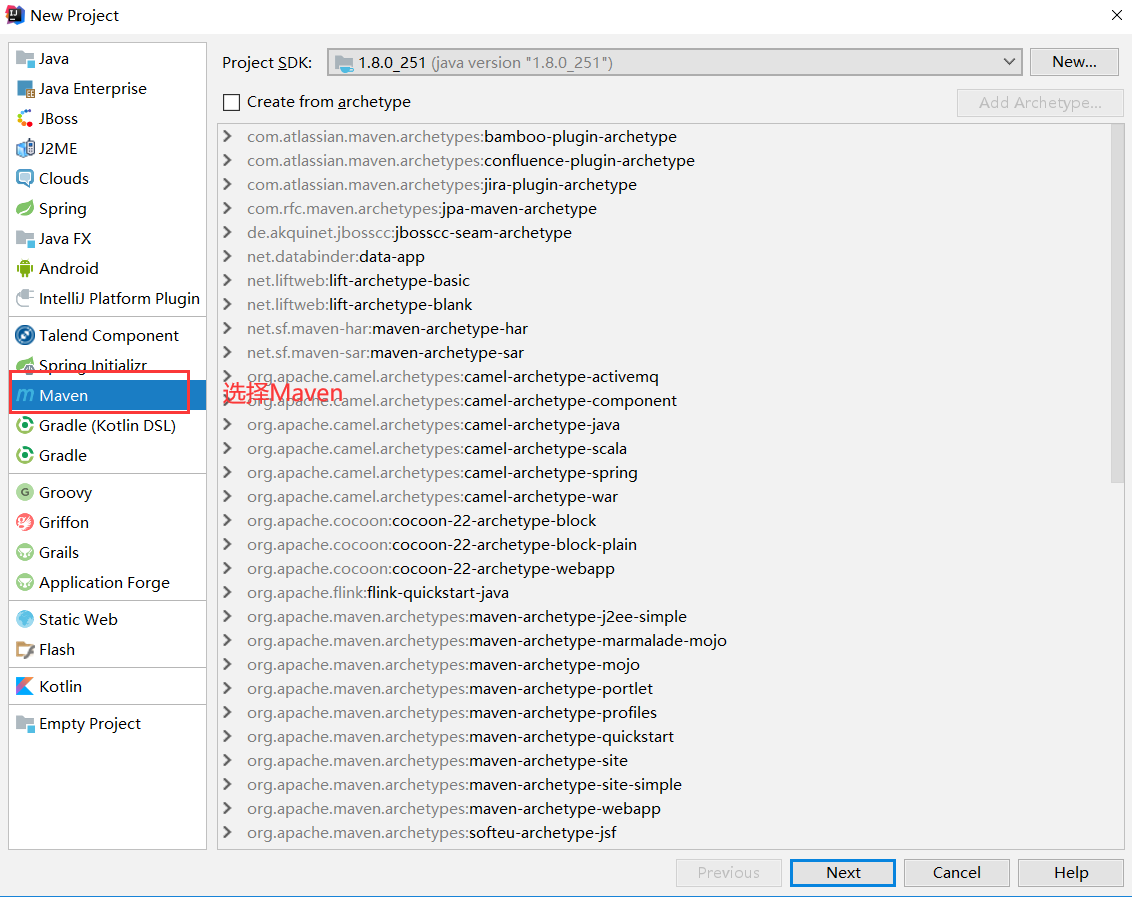The image size is (1132, 903).
Task: Enable the Create from archetype checkbox
Action: click(x=232, y=102)
